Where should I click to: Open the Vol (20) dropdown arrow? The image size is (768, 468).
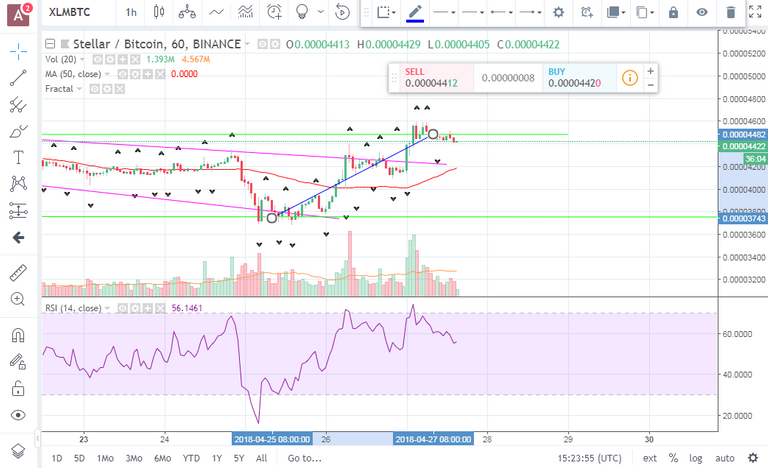tap(82, 59)
